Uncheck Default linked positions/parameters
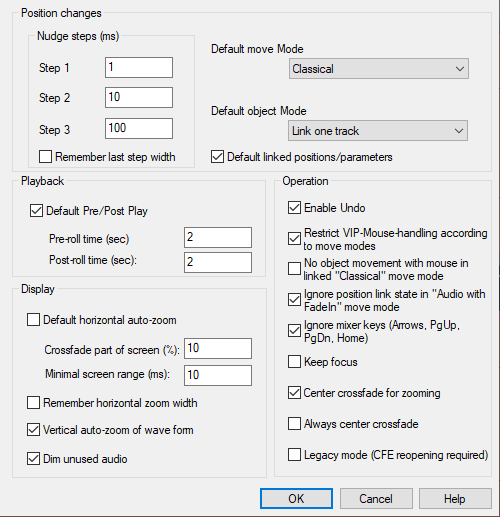The width and height of the screenshot is (500, 517). coord(217,157)
